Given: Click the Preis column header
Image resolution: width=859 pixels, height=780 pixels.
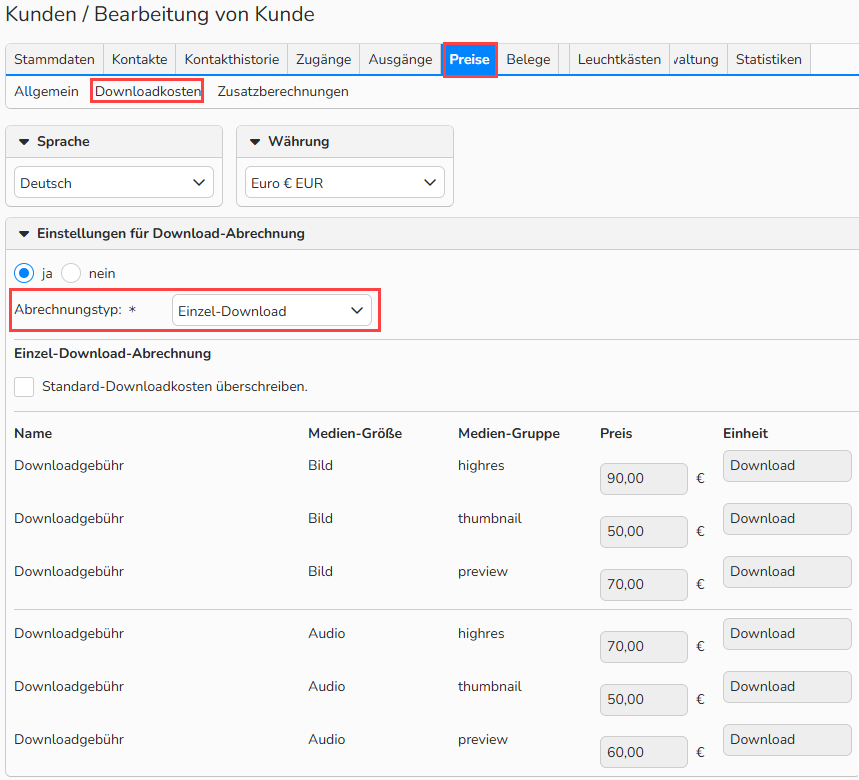Looking at the screenshot, I should (x=616, y=433).
